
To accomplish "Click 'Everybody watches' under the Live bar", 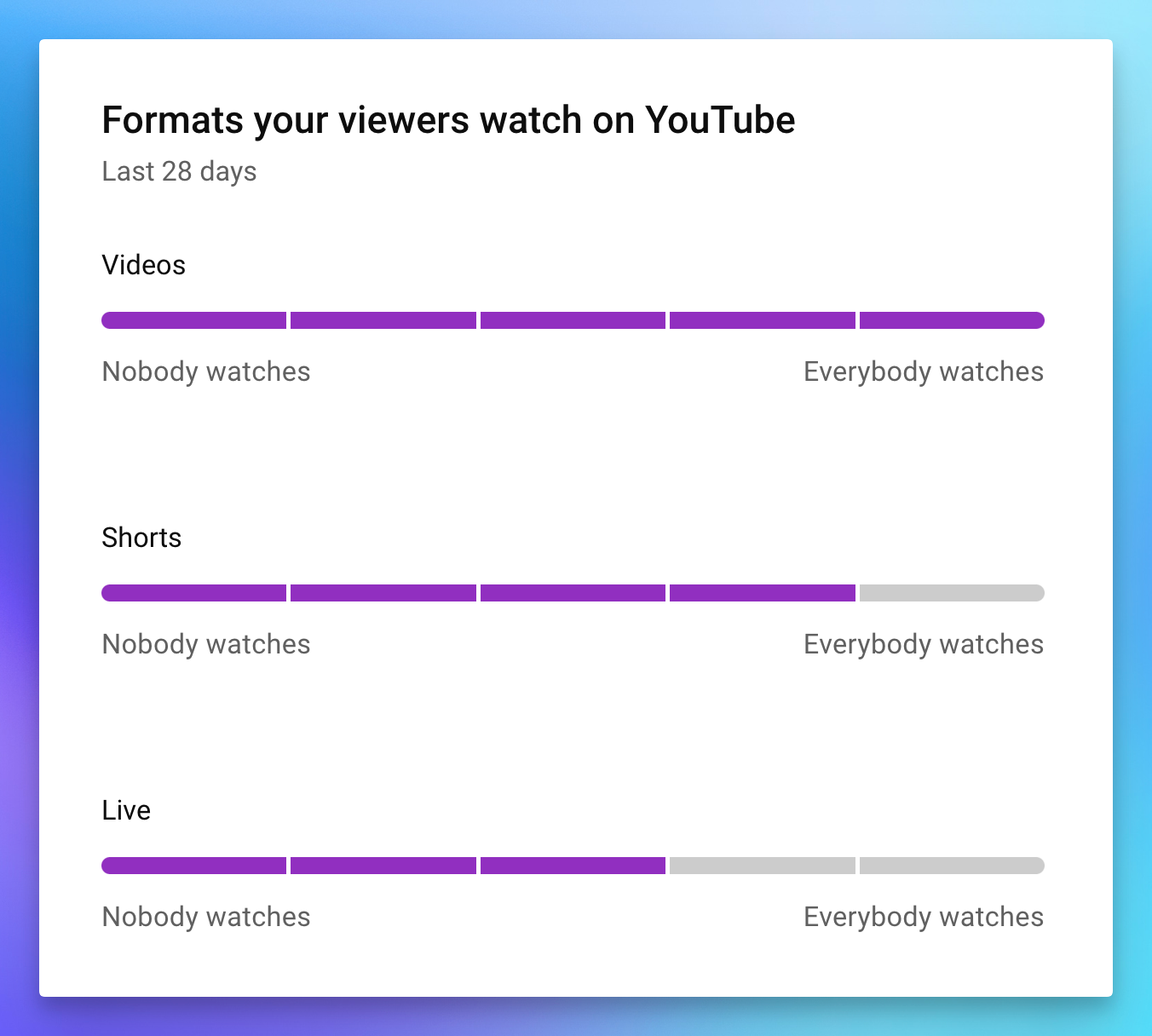I will click(924, 917).
